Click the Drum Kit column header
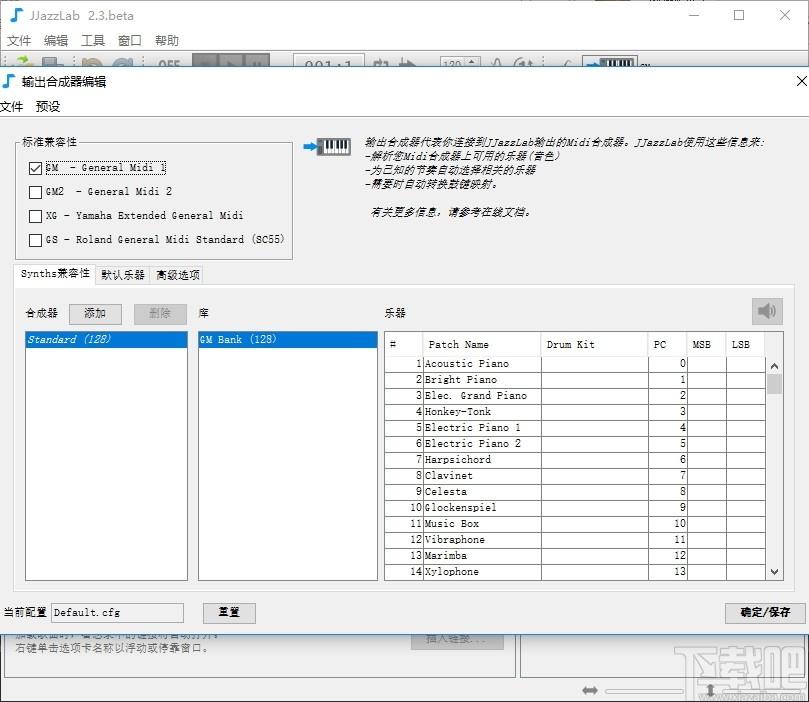 click(594, 345)
